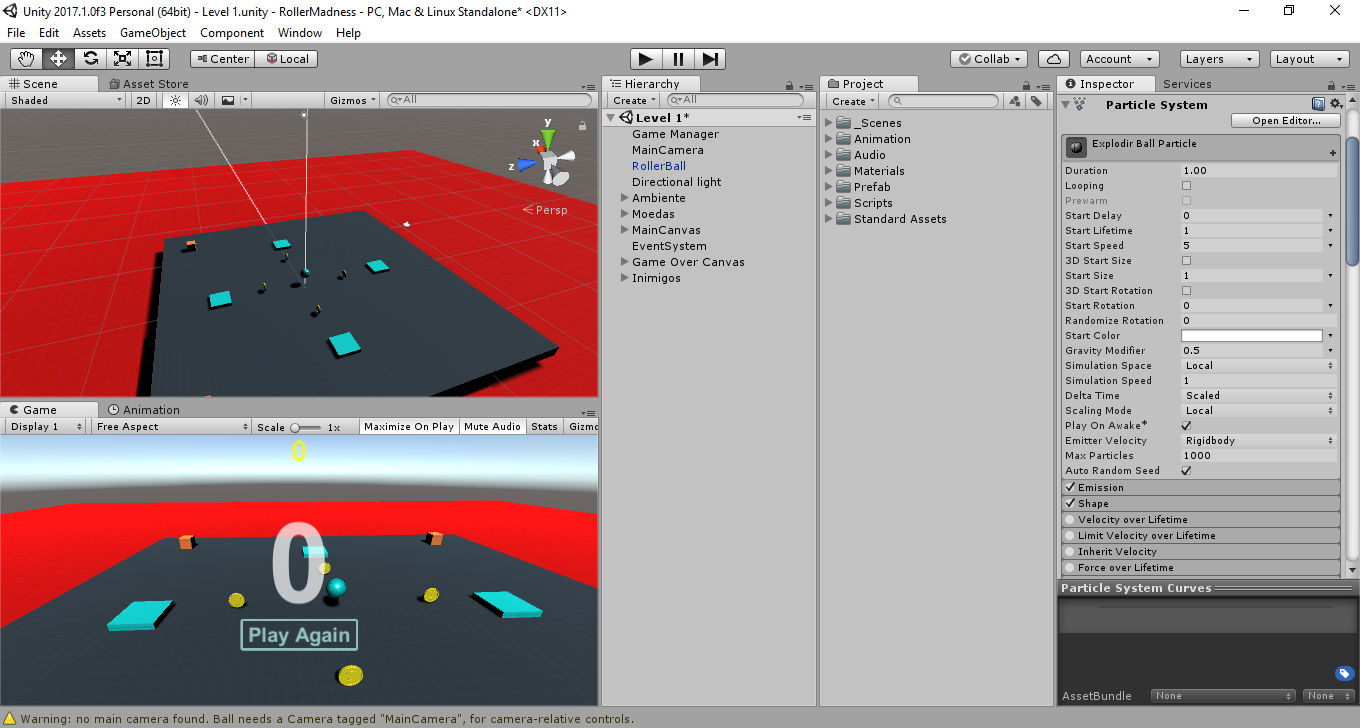1360x728 pixels.
Task: Open the Cloud services icon
Action: coord(1054,59)
